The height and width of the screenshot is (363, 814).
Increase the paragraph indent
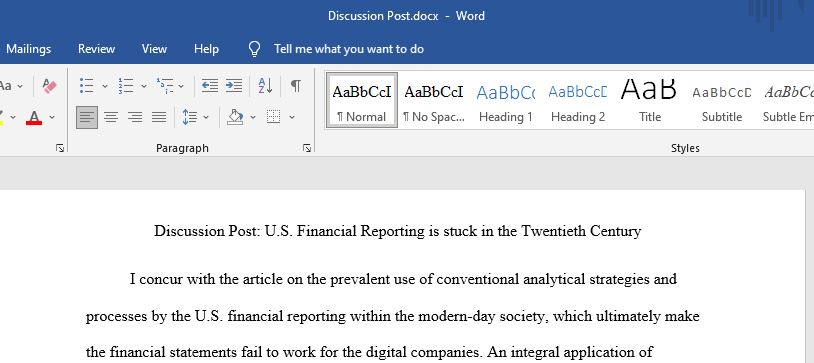(x=234, y=86)
